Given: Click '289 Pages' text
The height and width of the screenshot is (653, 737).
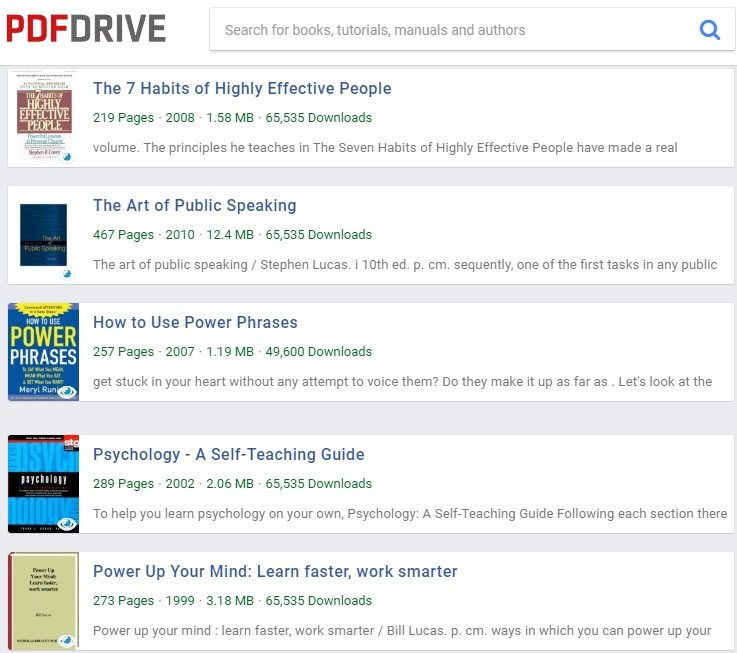Looking at the screenshot, I should click(123, 484).
